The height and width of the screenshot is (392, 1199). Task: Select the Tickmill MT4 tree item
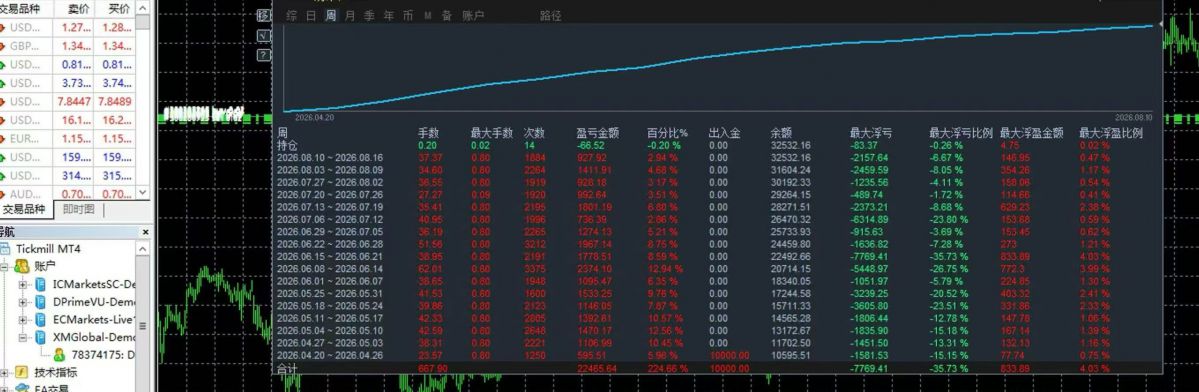[x=47, y=249]
